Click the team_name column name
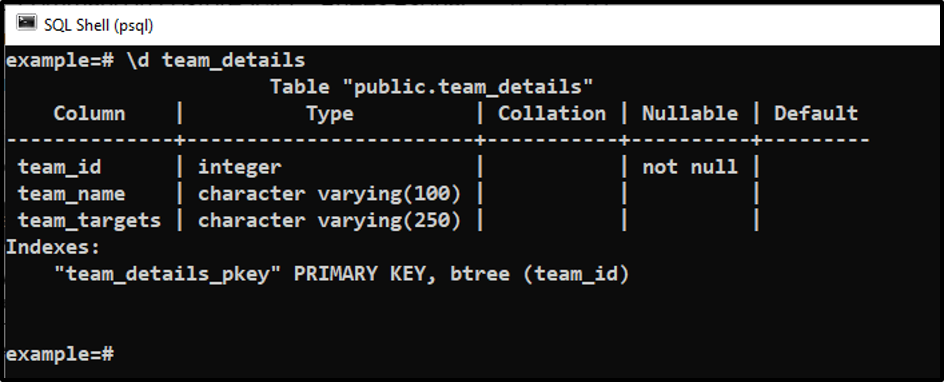 71,194
